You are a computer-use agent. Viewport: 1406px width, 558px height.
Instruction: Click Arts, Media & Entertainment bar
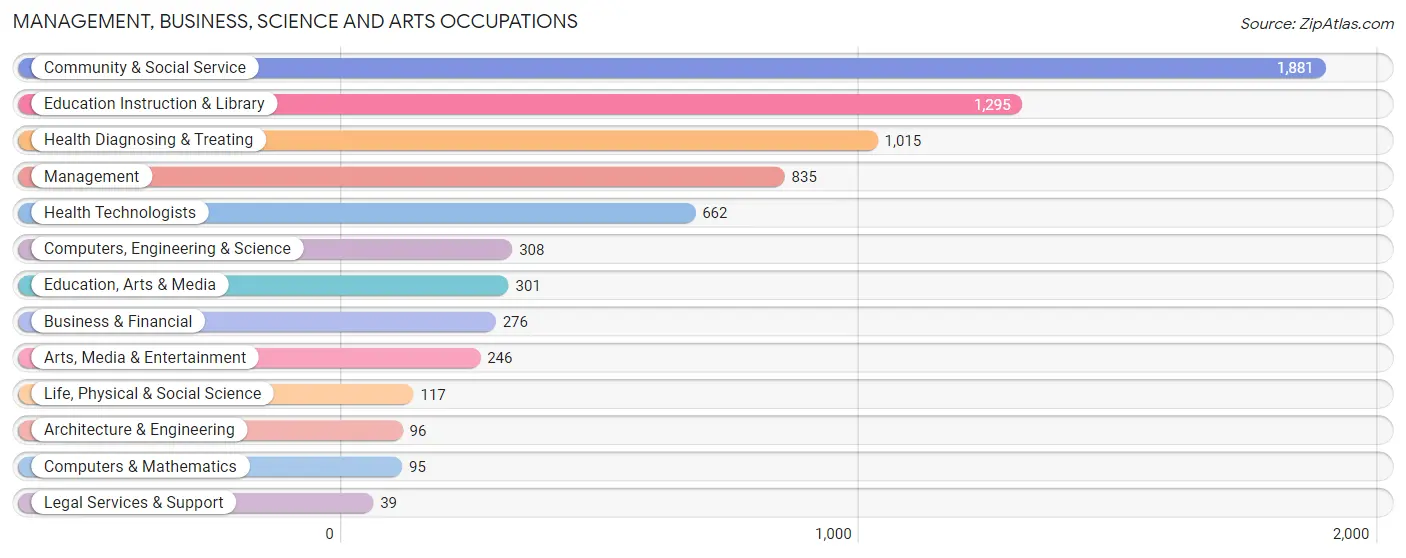pos(248,358)
